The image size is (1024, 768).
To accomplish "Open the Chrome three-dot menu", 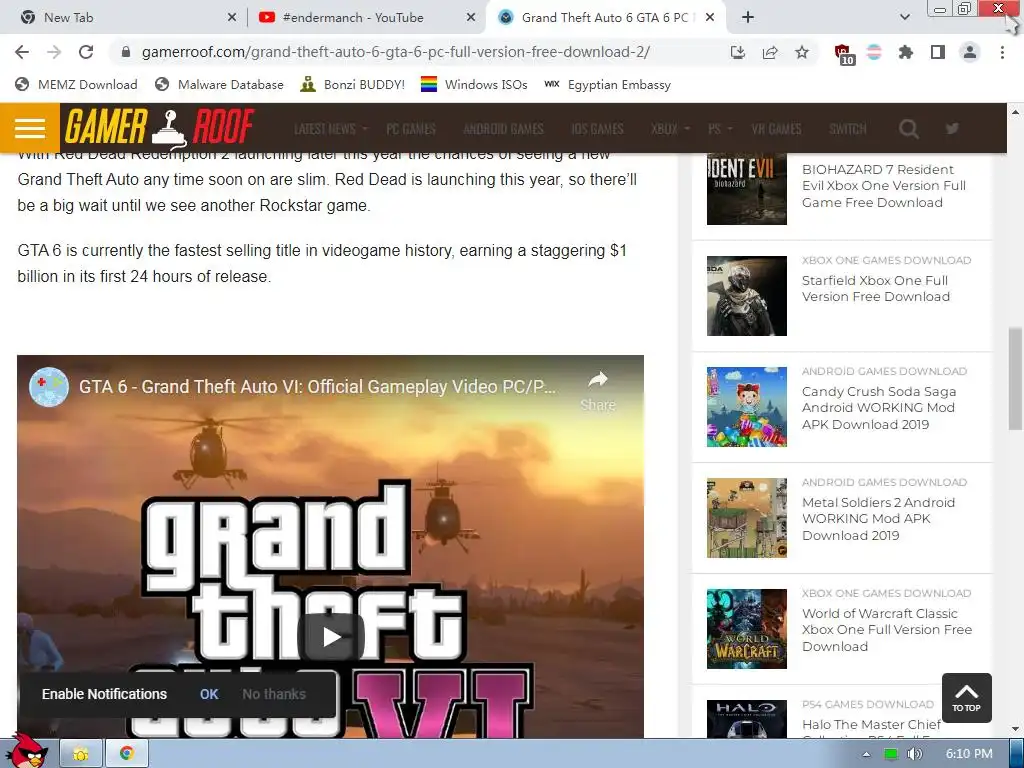I will click(x=1002, y=52).
